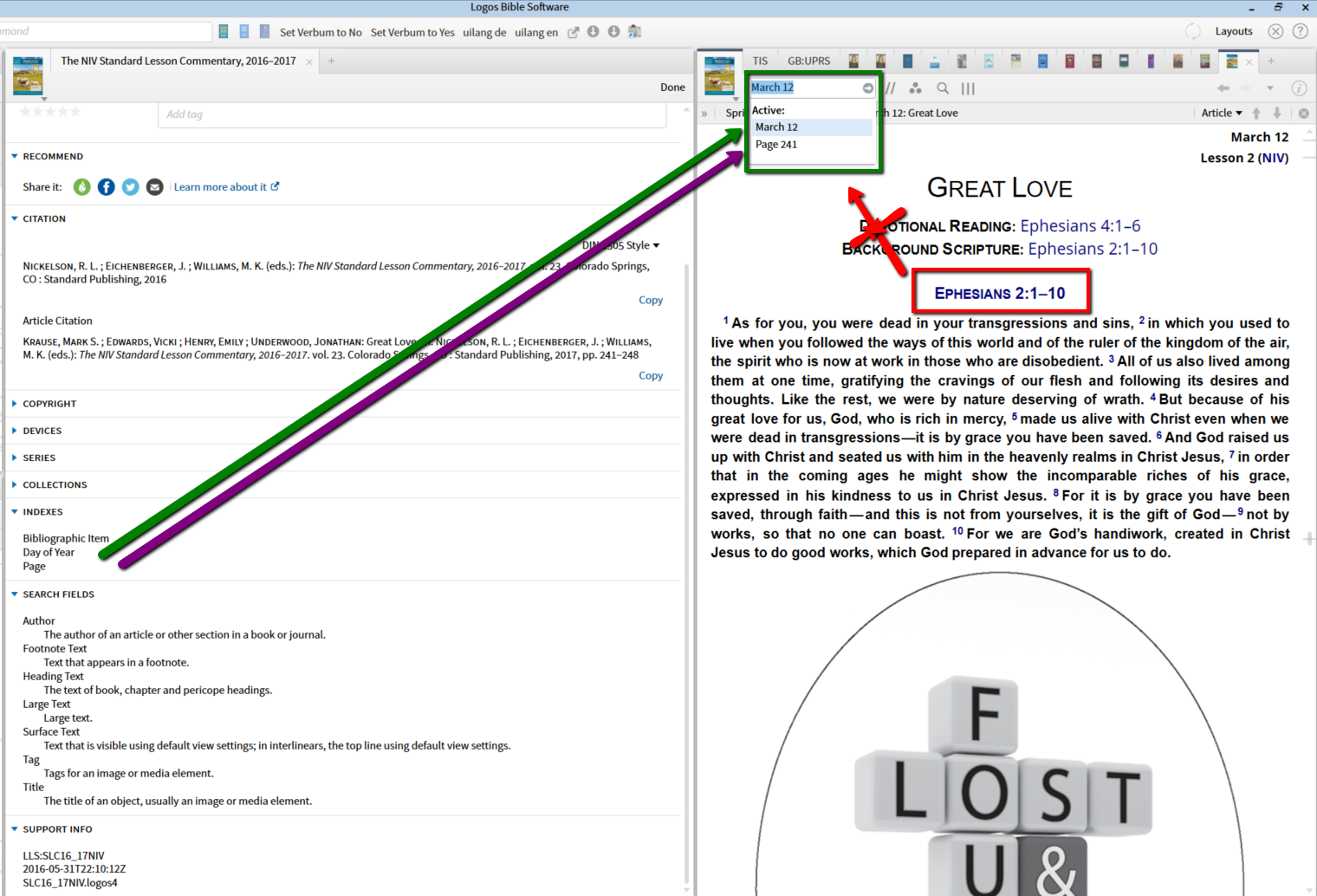Expand the COPYRIGHT section
Image resolution: width=1317 pixels, height=896 pixels.
click(15, 404)
